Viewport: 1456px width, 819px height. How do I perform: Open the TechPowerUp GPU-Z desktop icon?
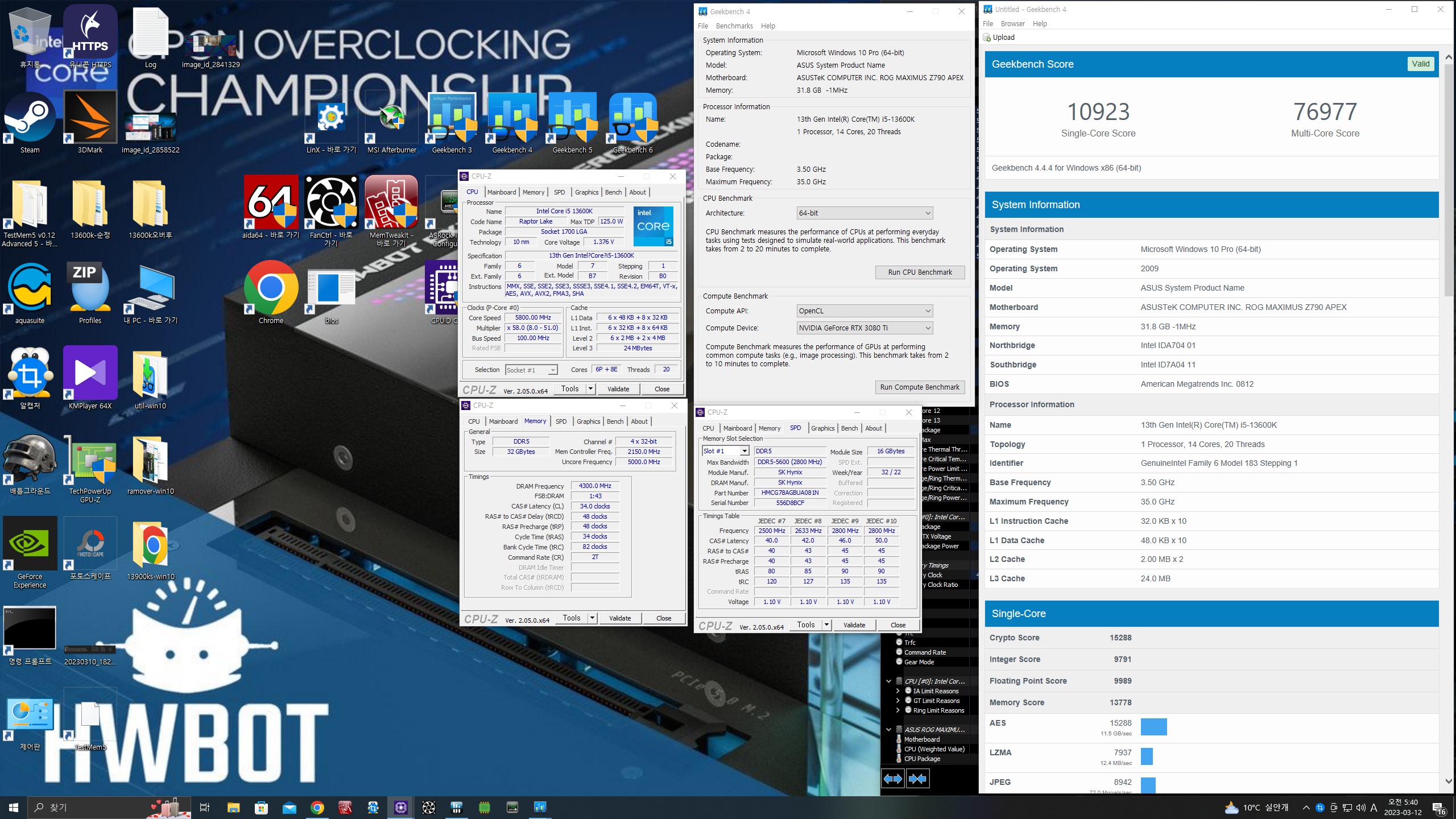tap(90, 469)
